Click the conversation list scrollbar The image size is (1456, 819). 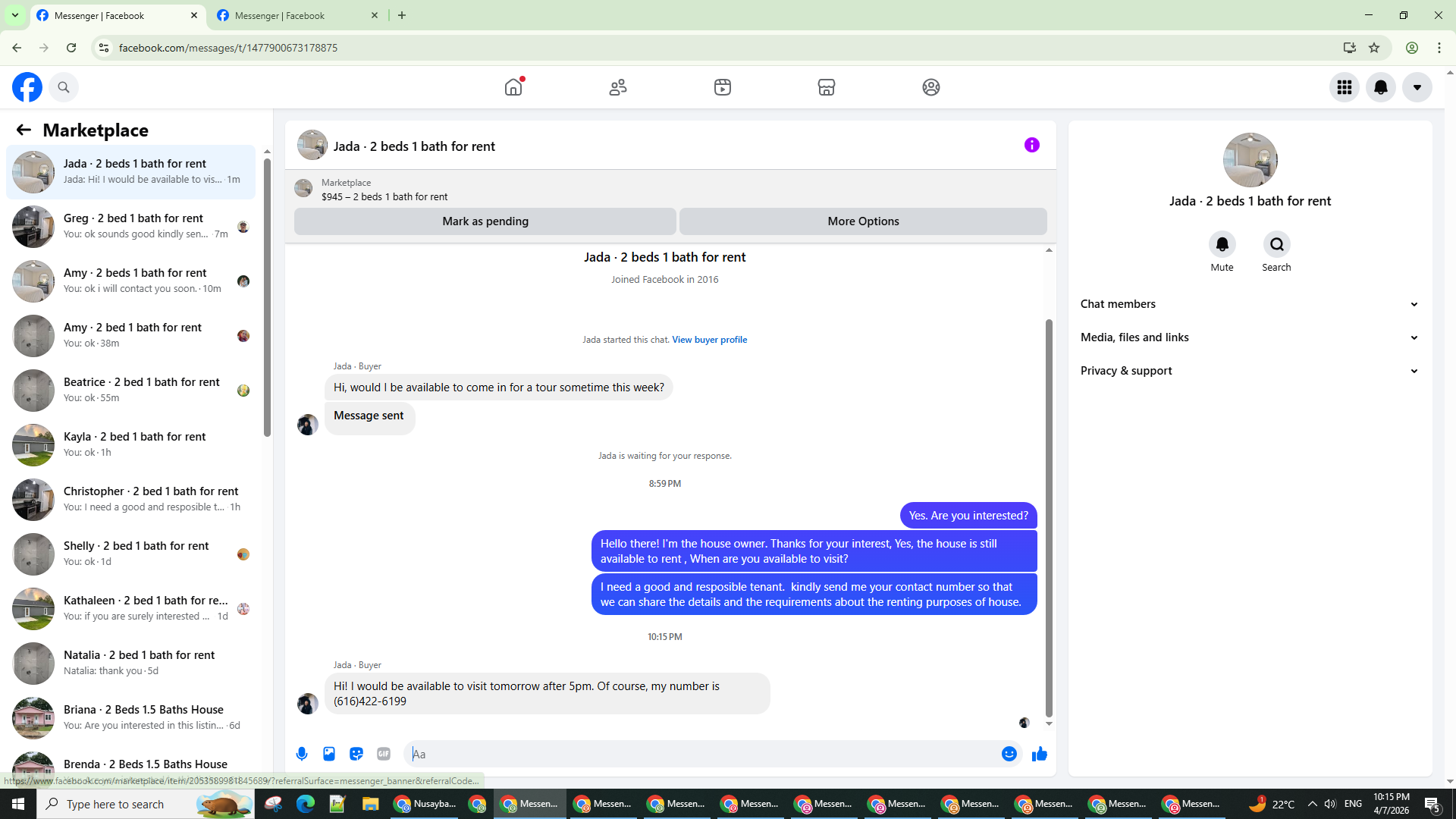point(267,296)
